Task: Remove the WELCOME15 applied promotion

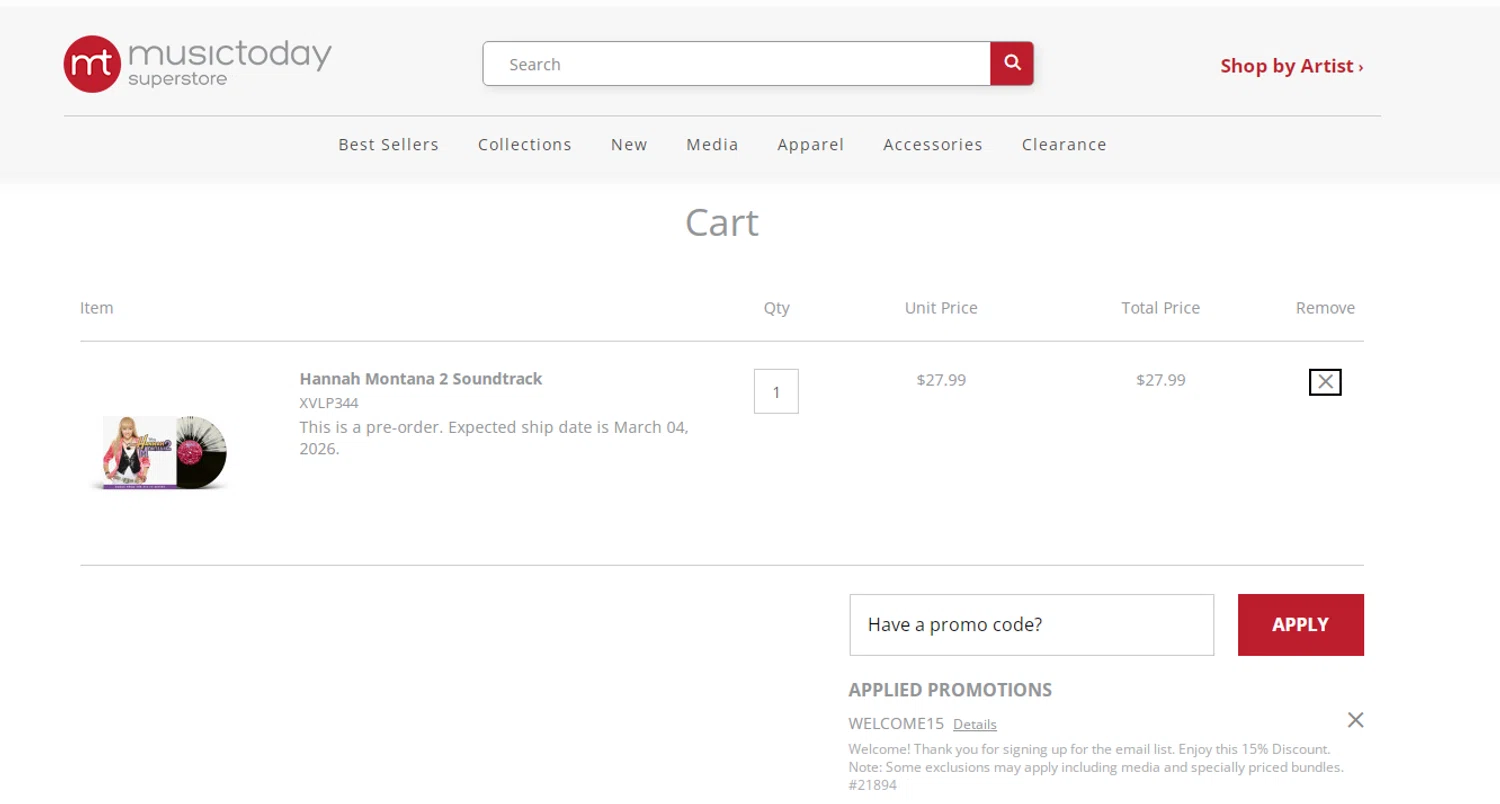Action: click(x=1355, y=720)
